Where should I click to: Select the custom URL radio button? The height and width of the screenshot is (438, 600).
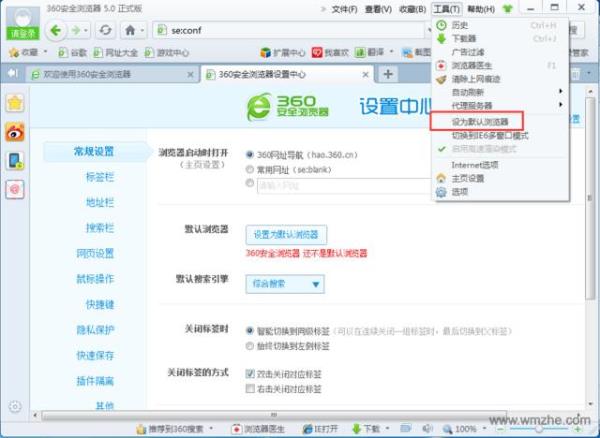click(249, 183)
